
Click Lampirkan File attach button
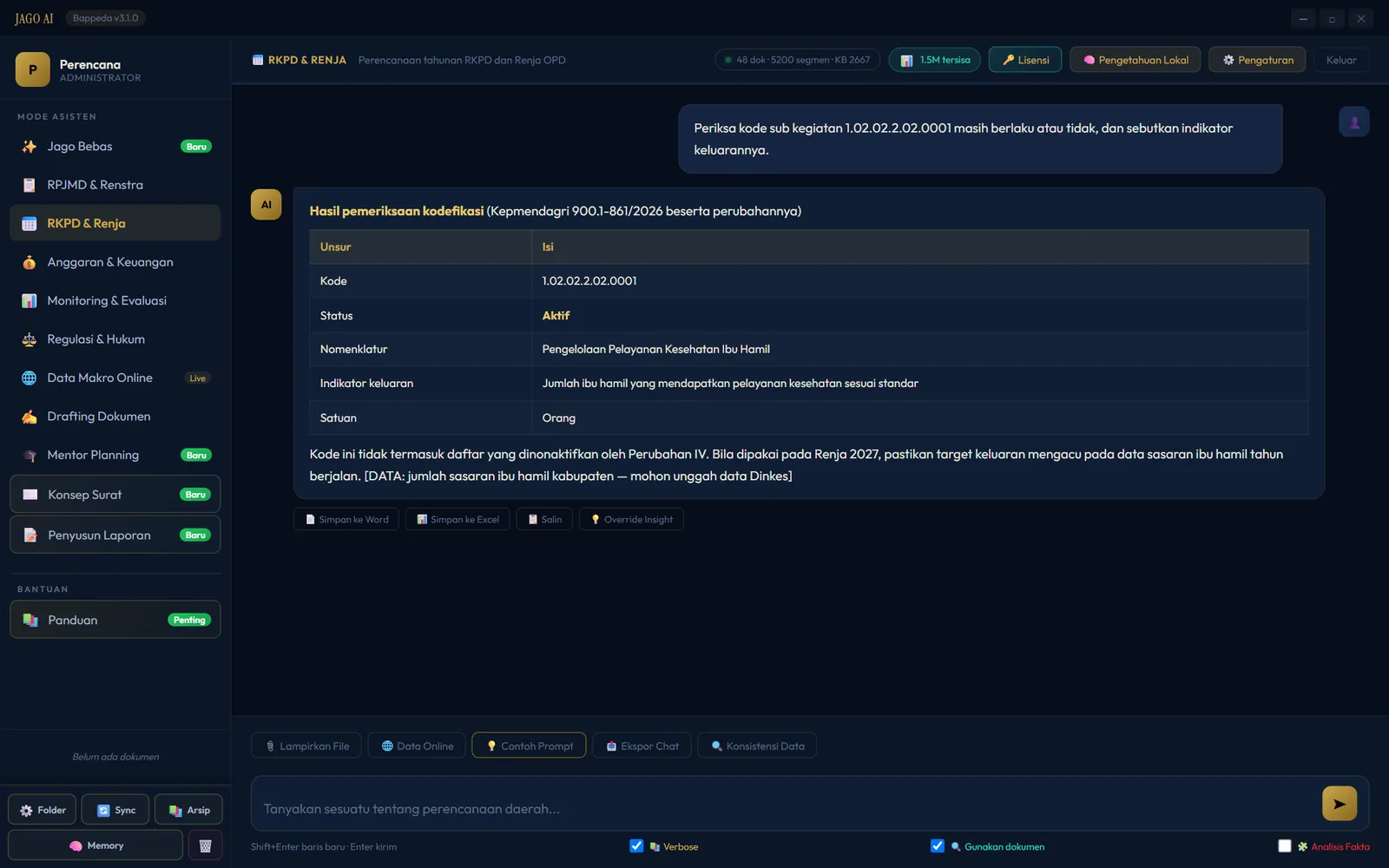click(x=306, y=746)
